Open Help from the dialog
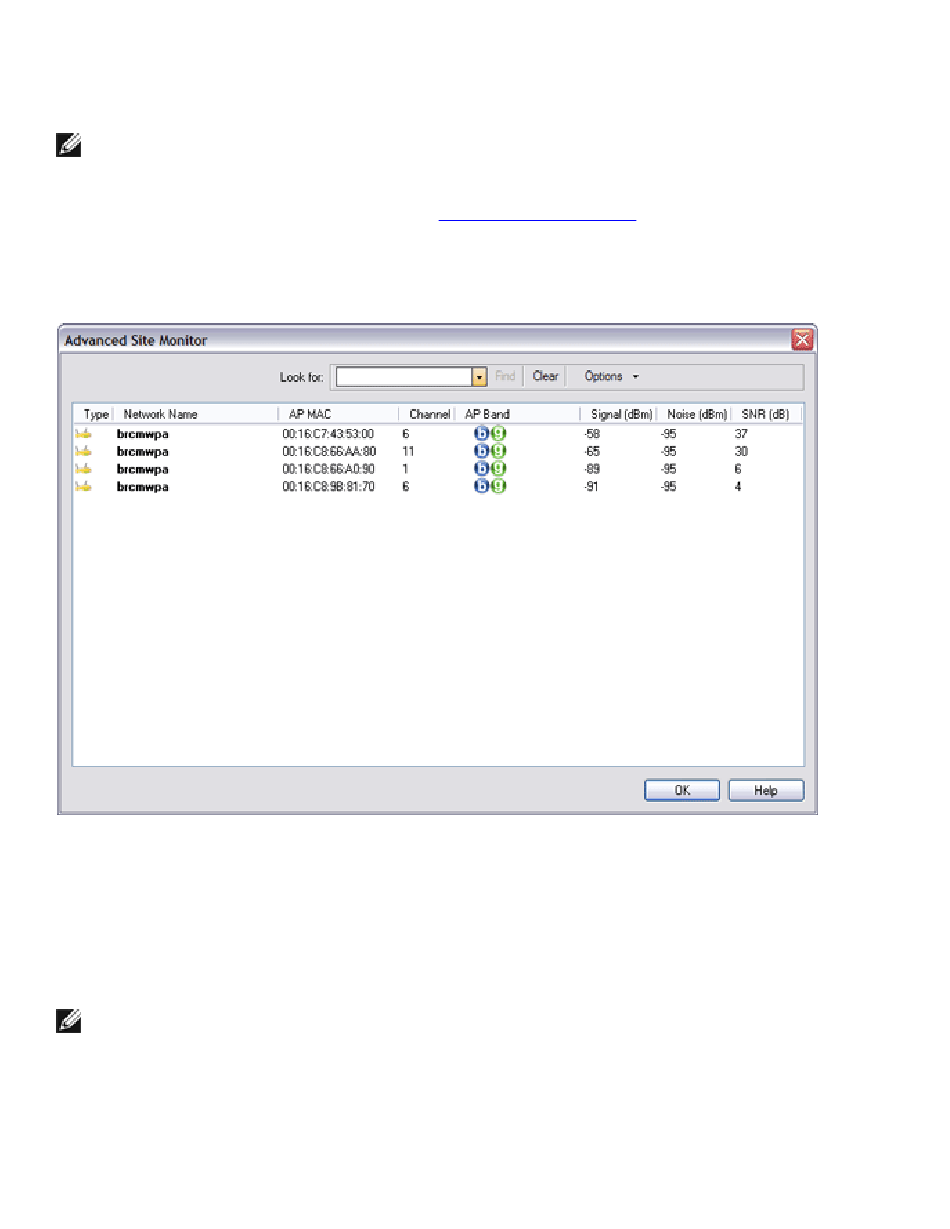The width and height of the screenshot is (950, 1229). coord(766,790)
